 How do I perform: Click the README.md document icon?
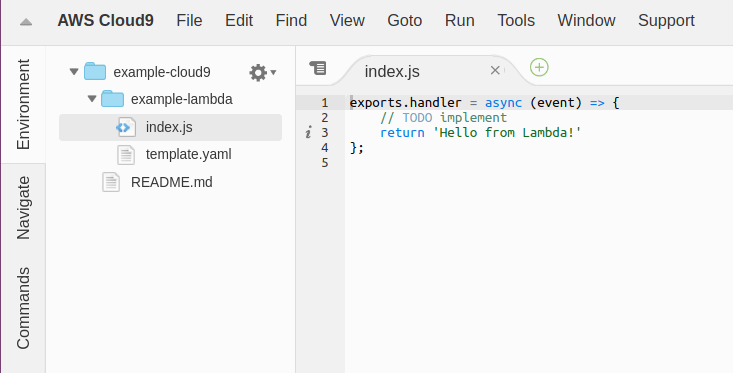111,182
